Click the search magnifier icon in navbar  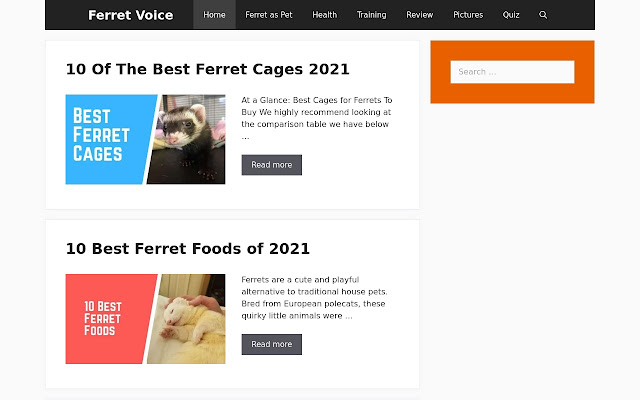(x=543, y=15)
